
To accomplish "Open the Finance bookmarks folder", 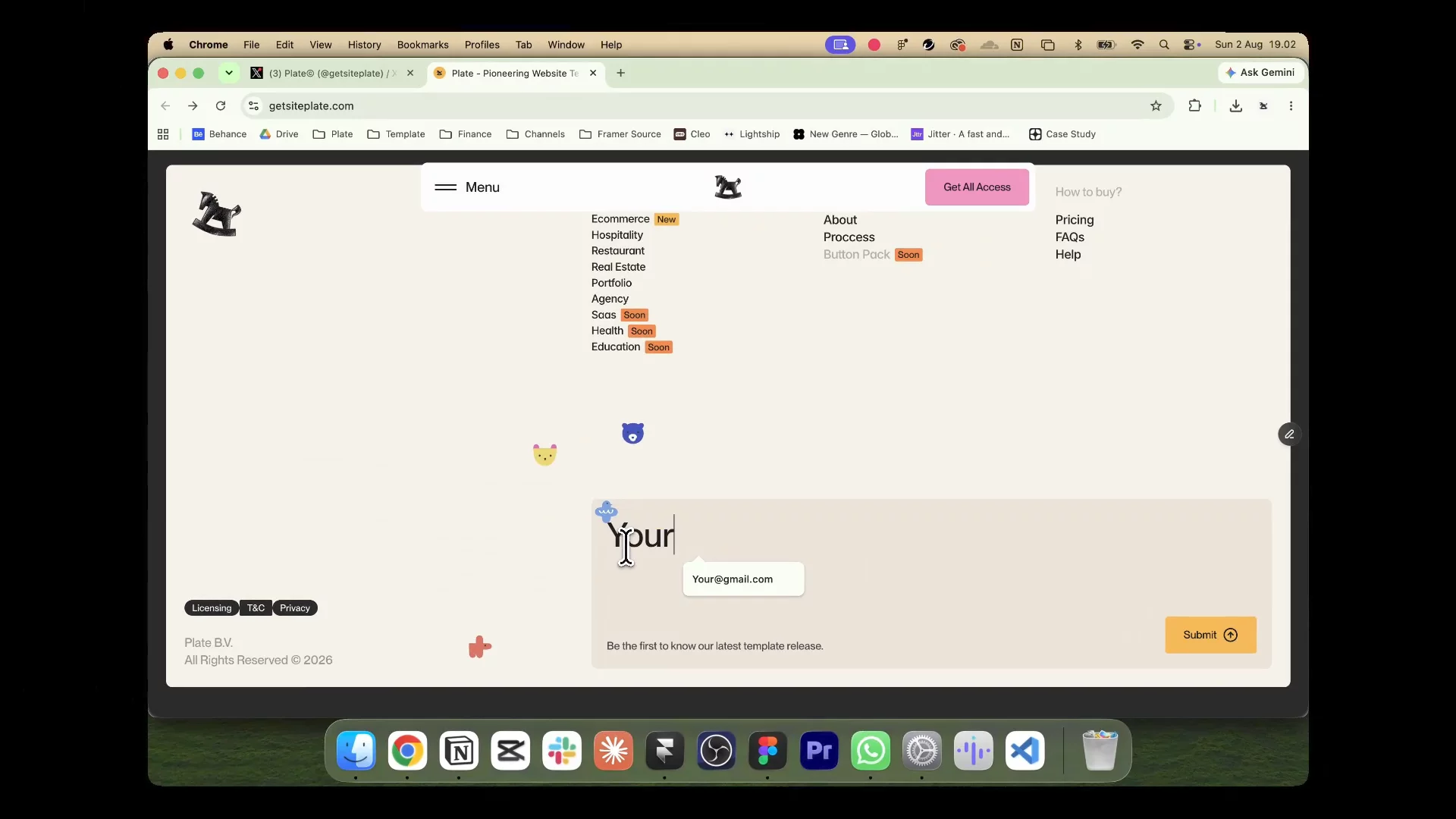I will [466, 134].
